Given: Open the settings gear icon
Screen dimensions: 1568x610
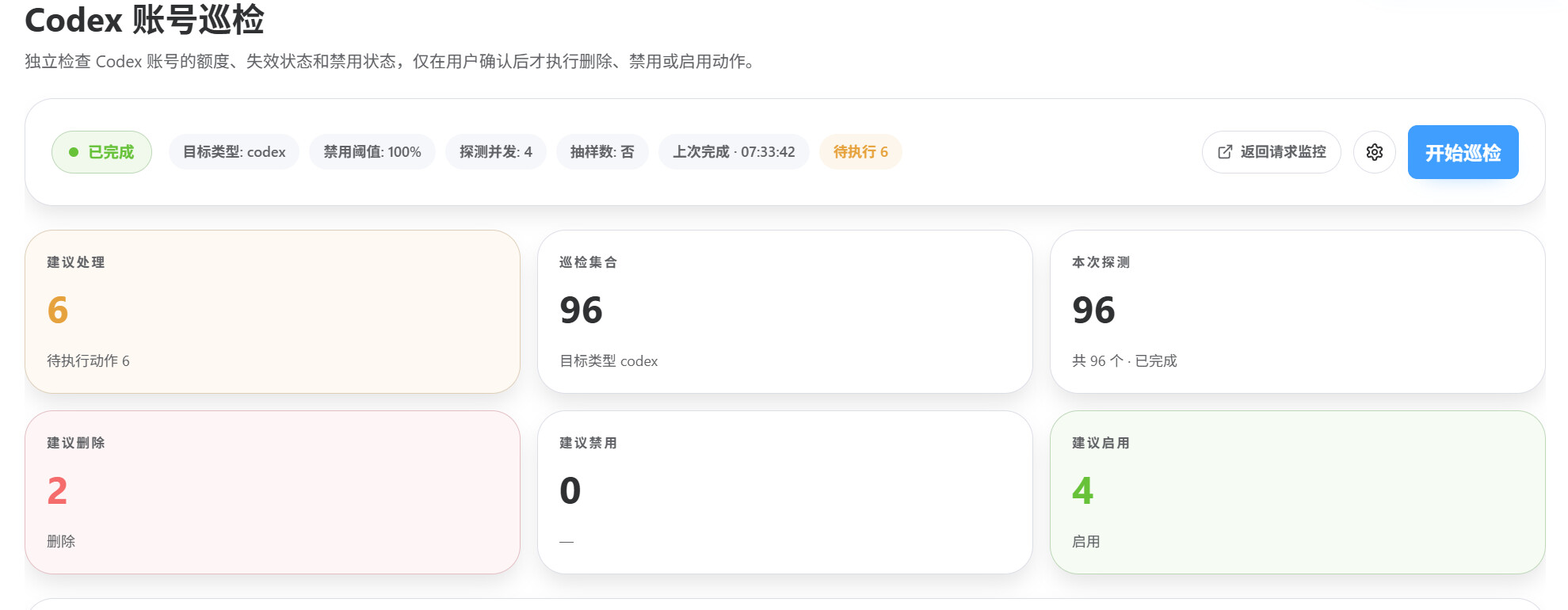Looking at the screenshot, I should pos(1374,152).
